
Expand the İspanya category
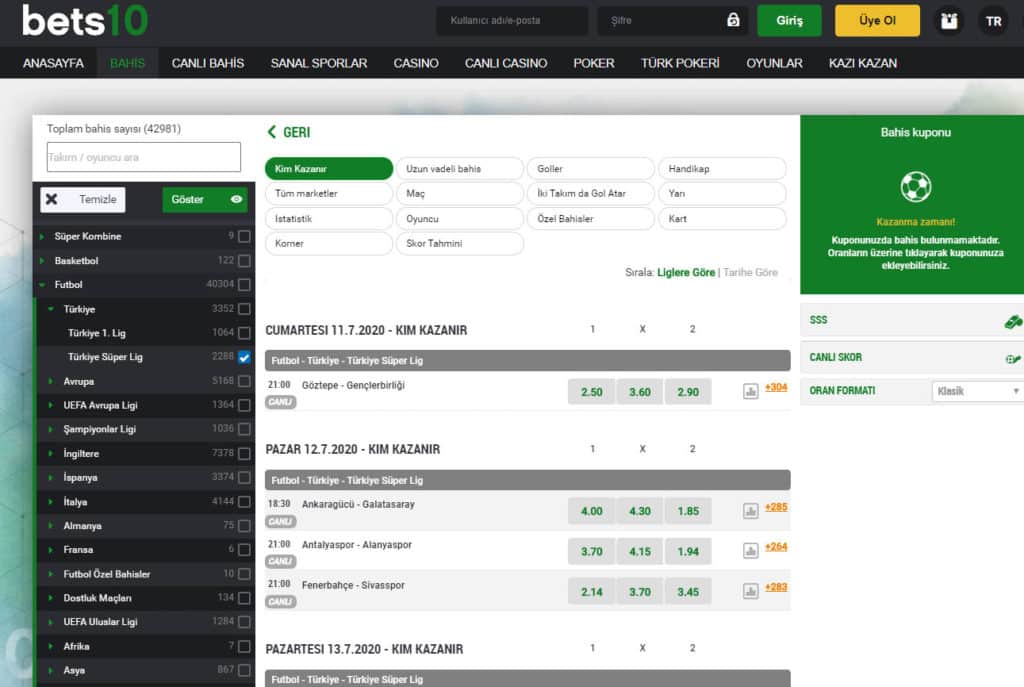coord(51,477)
